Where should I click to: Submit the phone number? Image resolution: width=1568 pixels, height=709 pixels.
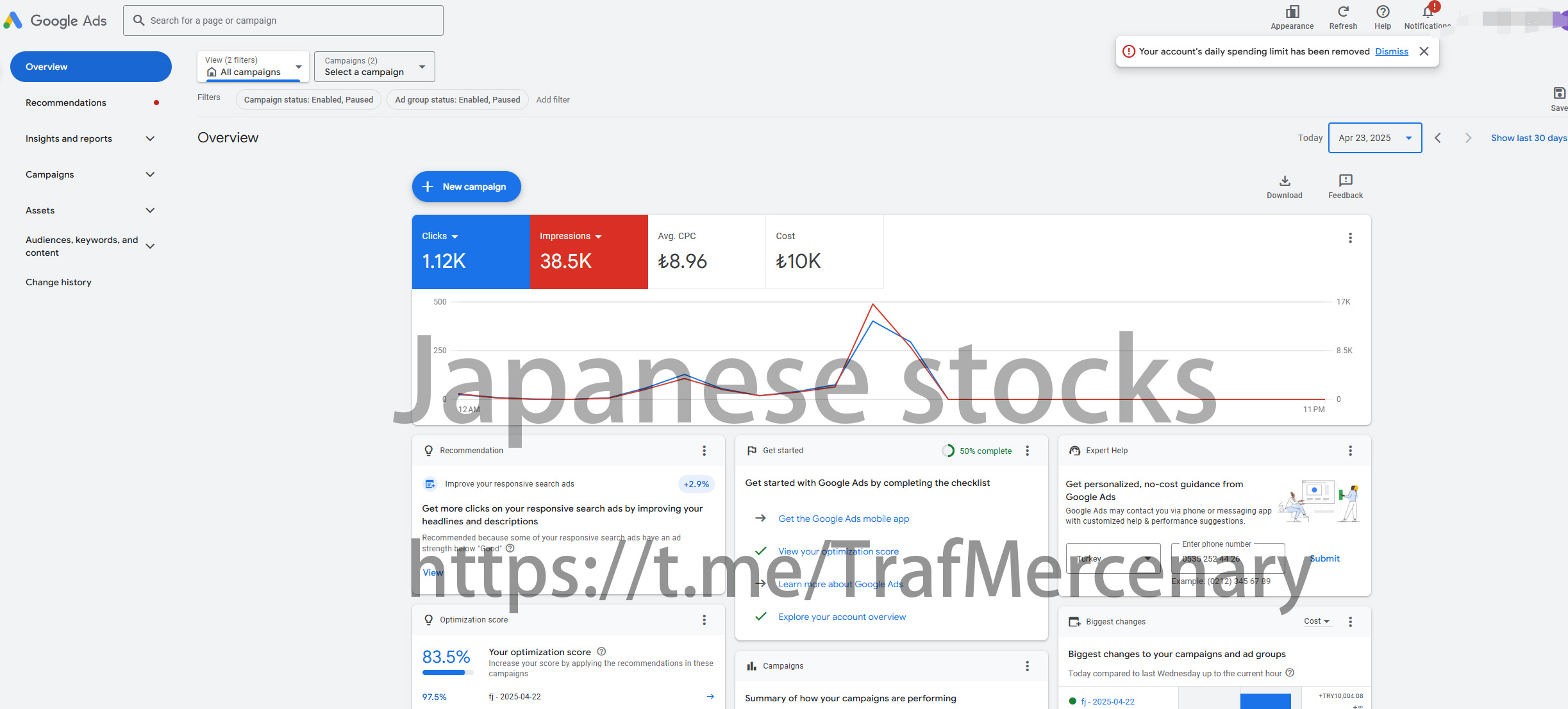pos(1324,558)
